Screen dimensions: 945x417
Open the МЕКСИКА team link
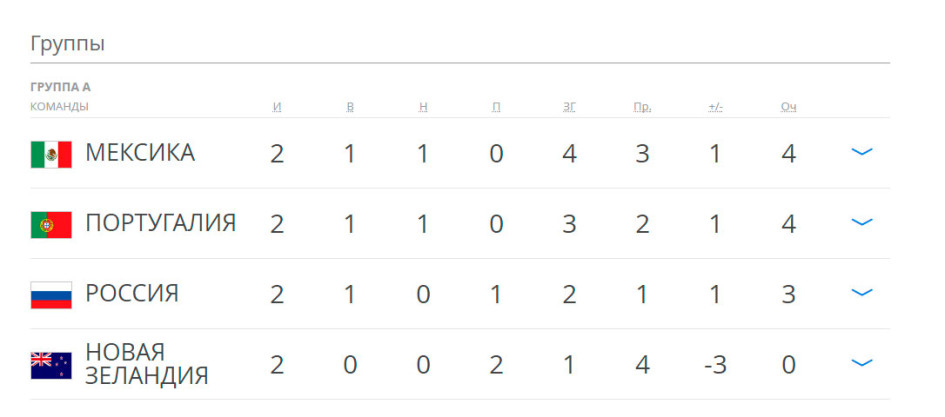pyautogui.click(x=140, y=153)
